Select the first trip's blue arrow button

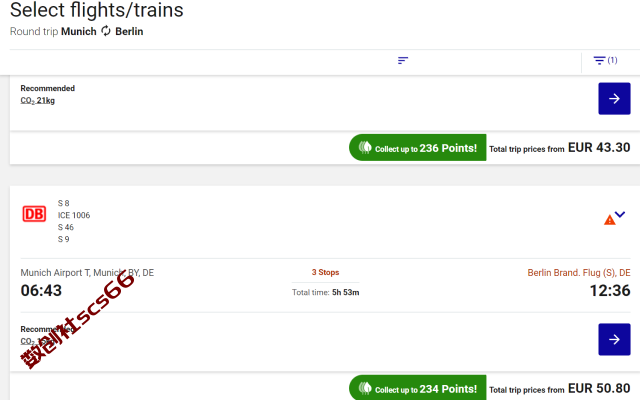tap(614, 98)
